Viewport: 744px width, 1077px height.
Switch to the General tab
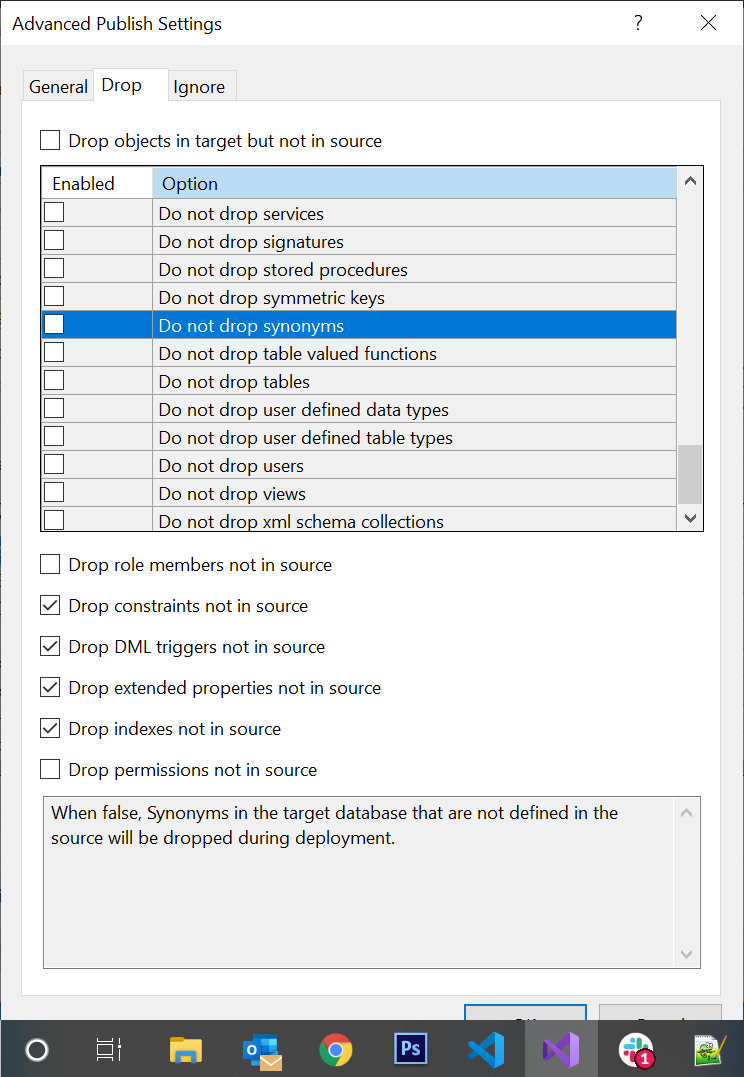point(58,87)
